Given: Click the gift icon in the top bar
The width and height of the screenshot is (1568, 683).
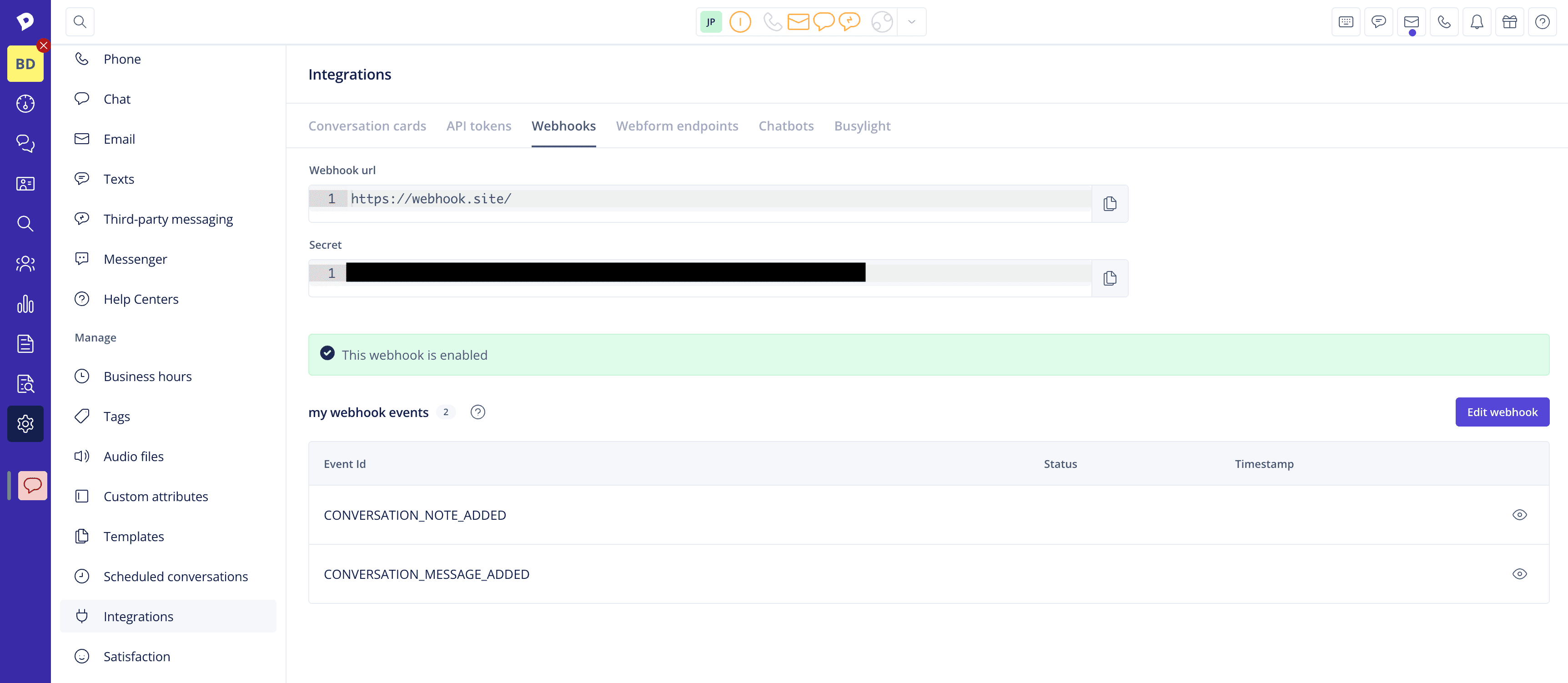Looking at the screenshot, I should 1510,21.
